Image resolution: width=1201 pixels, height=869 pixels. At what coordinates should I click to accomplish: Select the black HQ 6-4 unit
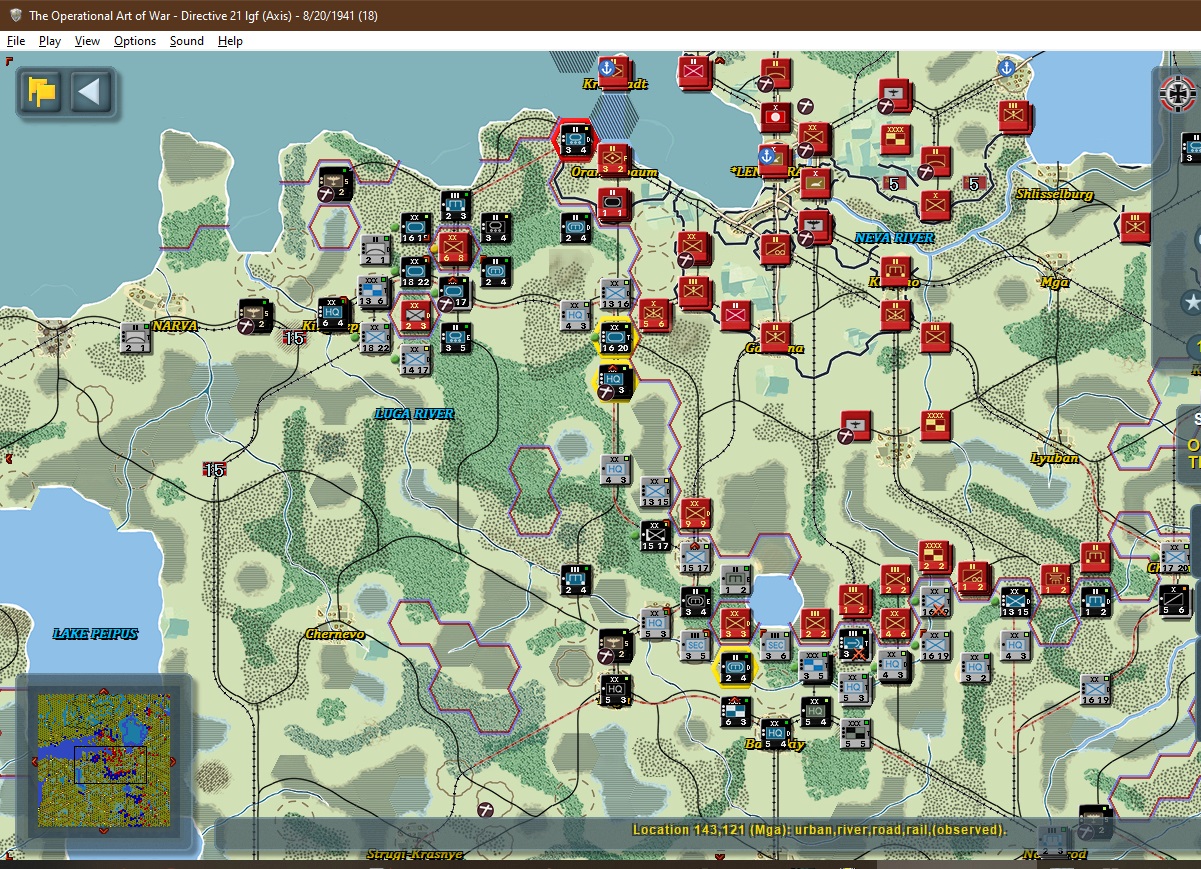pyautogui.click(x=334, y=314)
